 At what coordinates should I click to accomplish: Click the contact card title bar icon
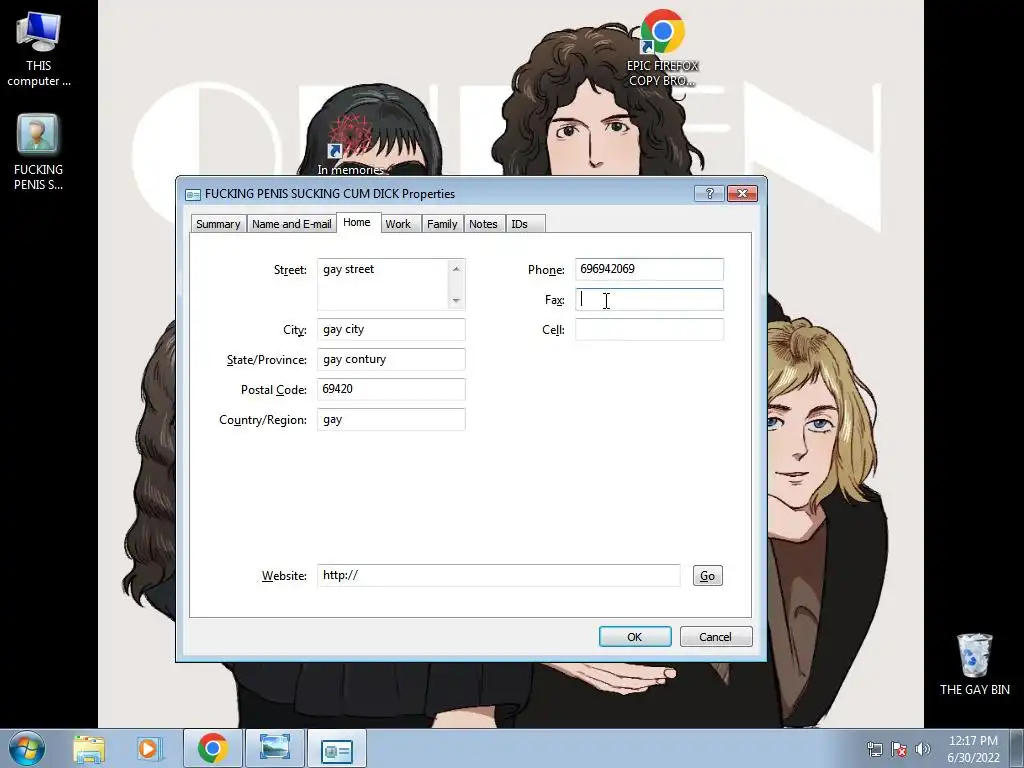coord(193,194)
